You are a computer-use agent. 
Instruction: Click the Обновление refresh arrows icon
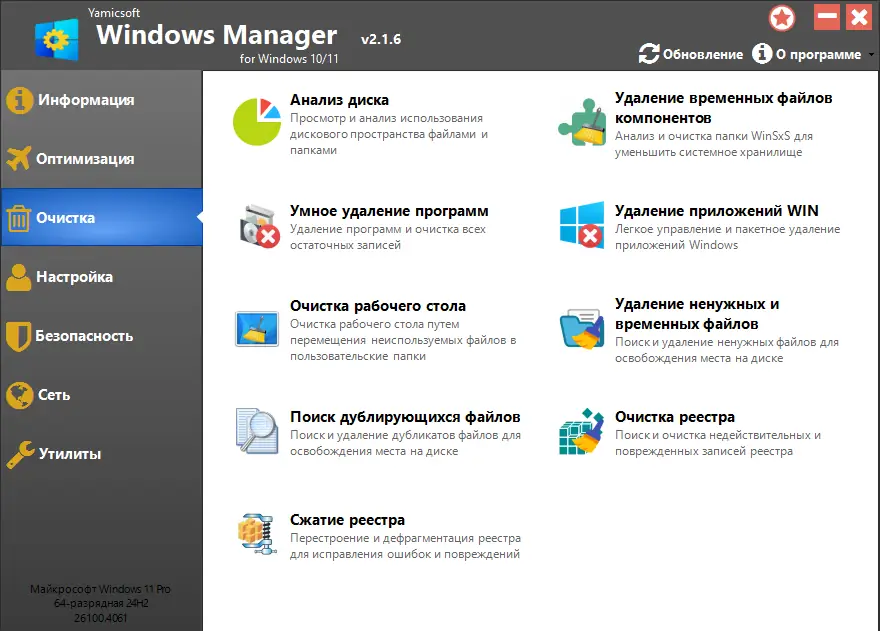click(x=649, y=54)
